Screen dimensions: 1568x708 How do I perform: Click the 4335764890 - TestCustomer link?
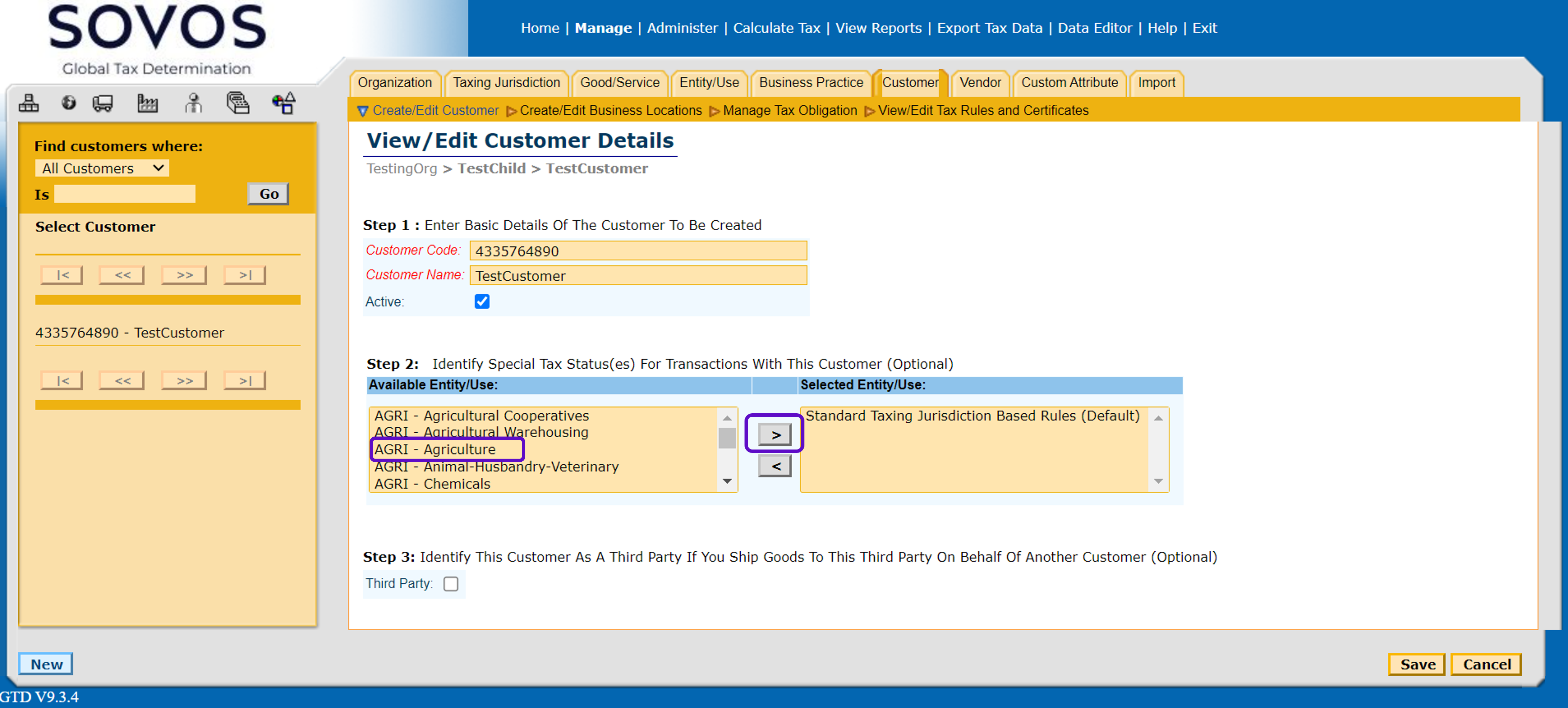(x=130, y=333)
